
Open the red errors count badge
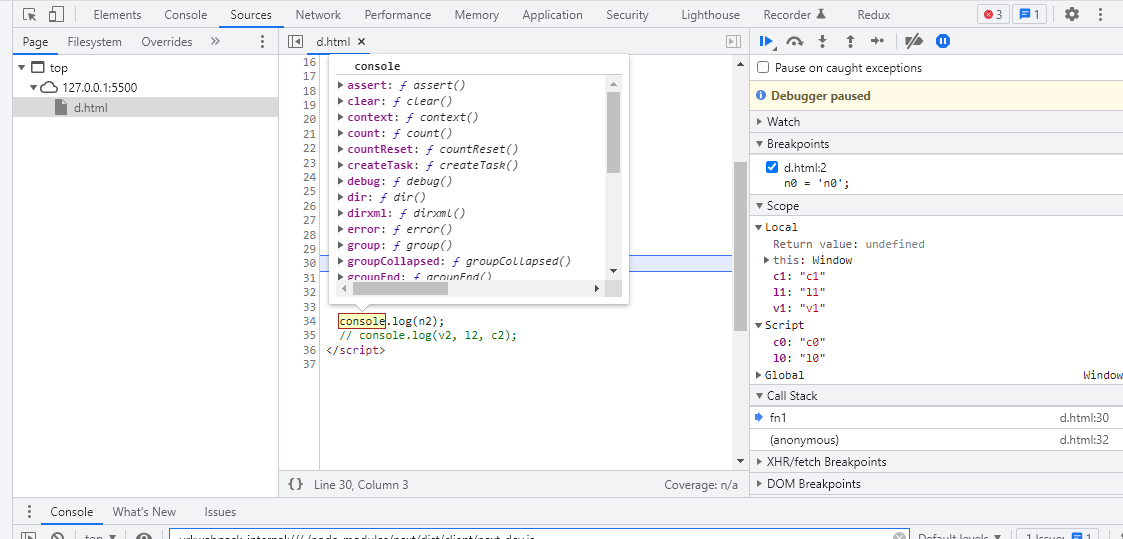click(x=992, y=14)
